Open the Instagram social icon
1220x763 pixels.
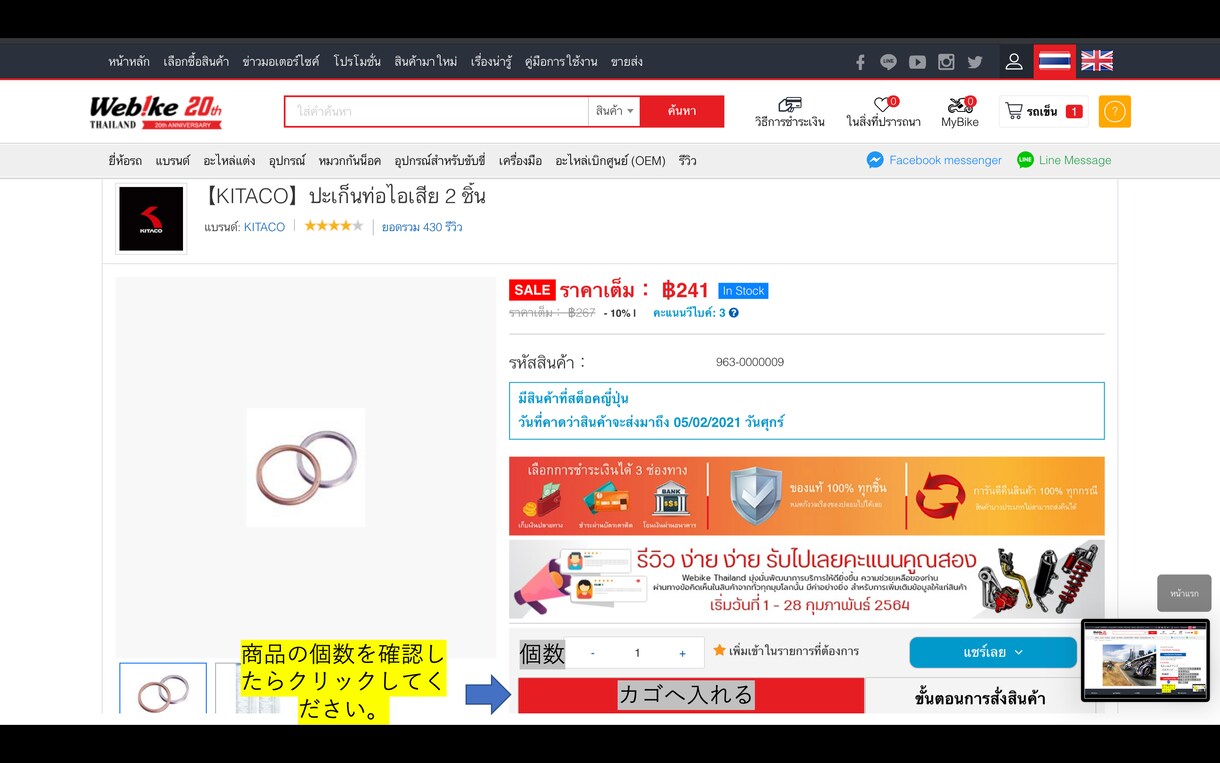coord(946,62)
